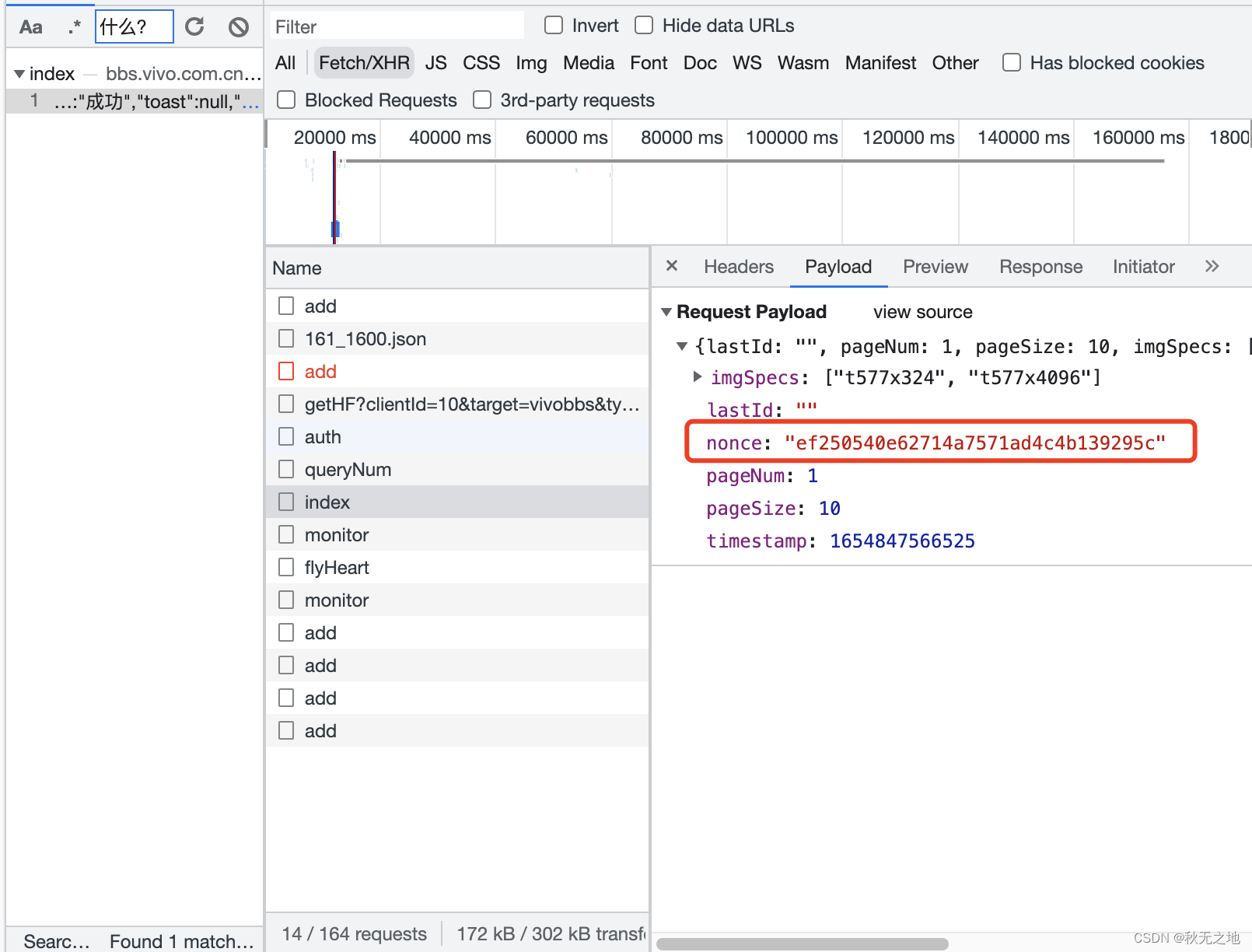Click the lastId payload entry
This screenshot has height=952, width=1252.
pos(762,409)
